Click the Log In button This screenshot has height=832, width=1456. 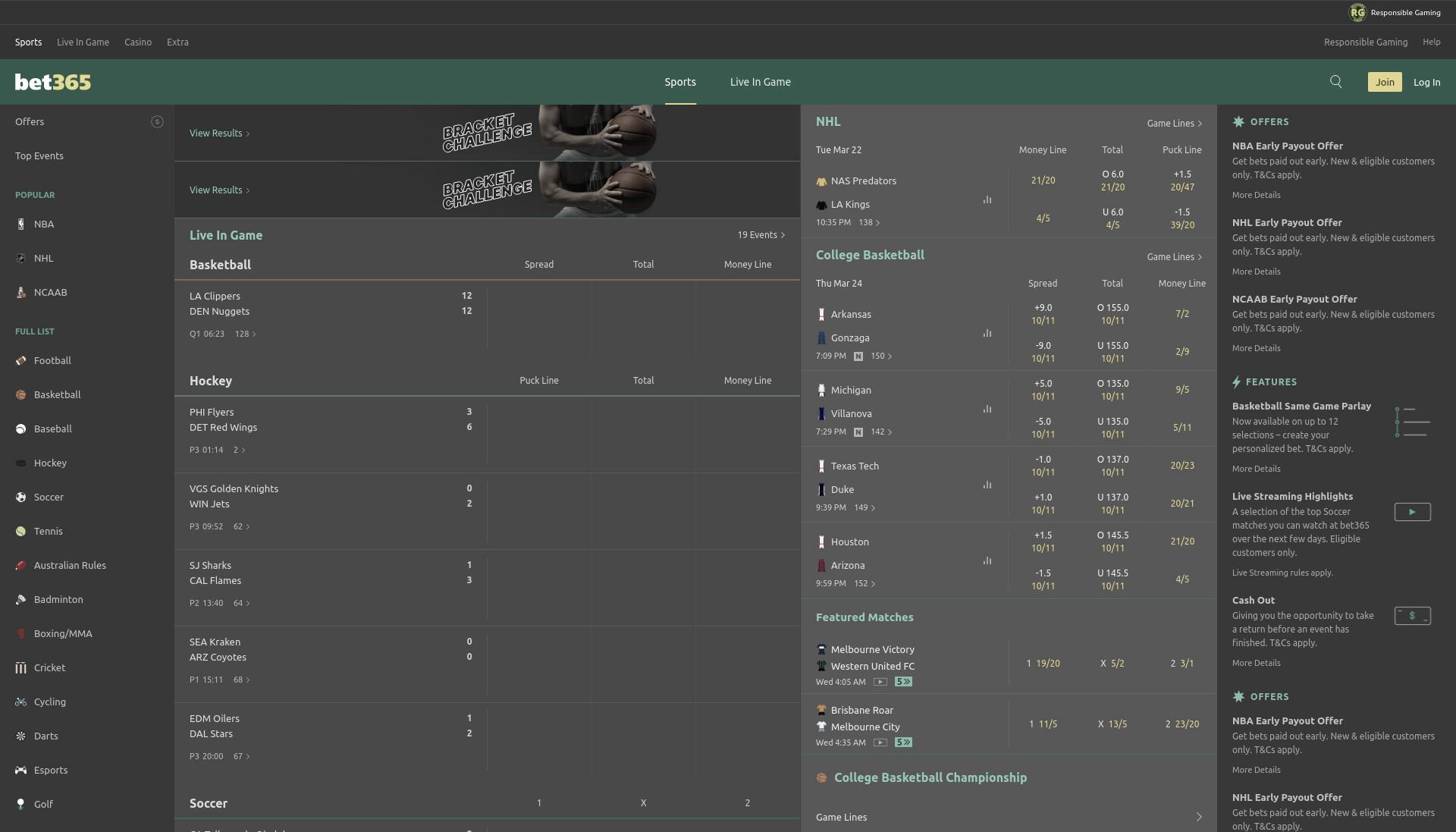coord(1427,82)
